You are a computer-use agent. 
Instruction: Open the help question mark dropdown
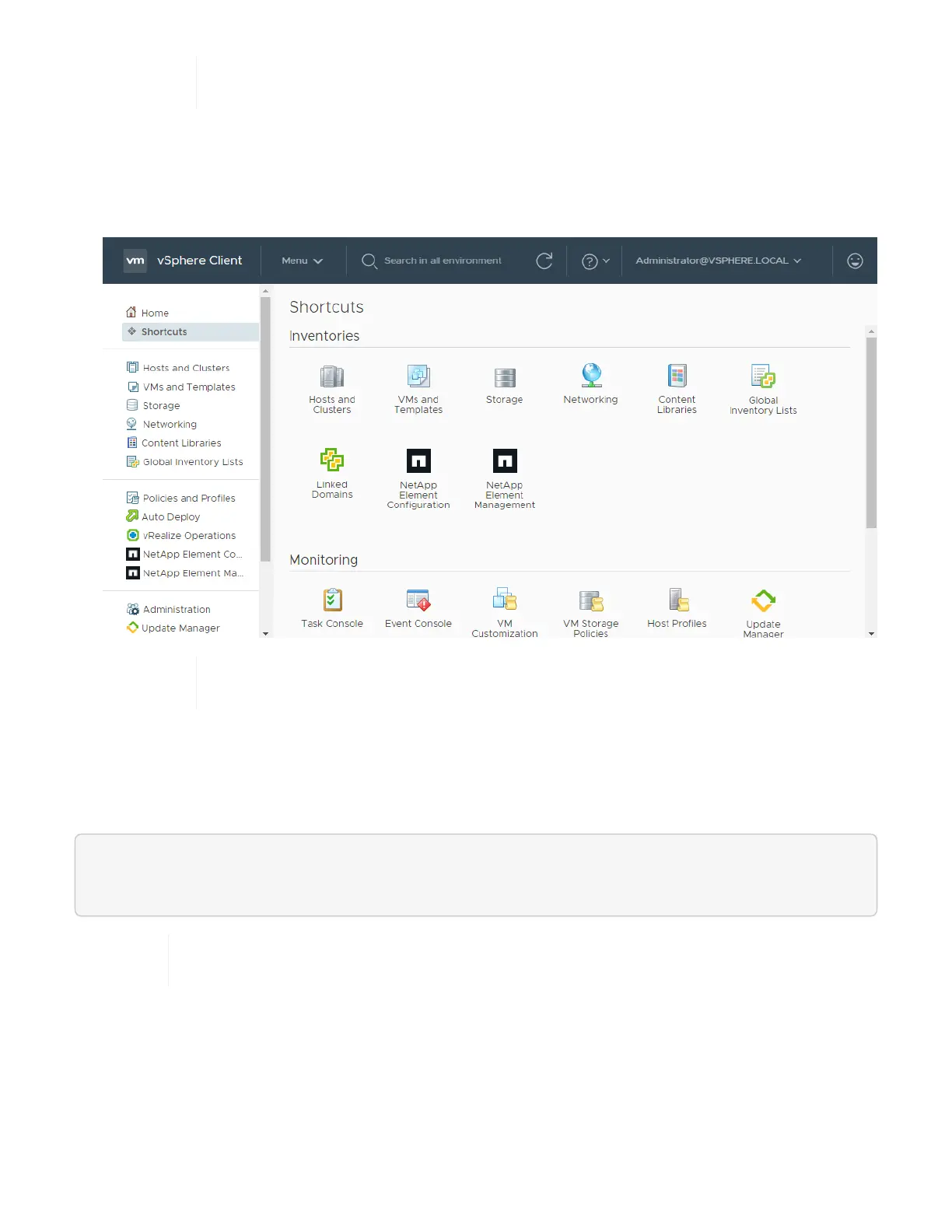tap(596, 261)
